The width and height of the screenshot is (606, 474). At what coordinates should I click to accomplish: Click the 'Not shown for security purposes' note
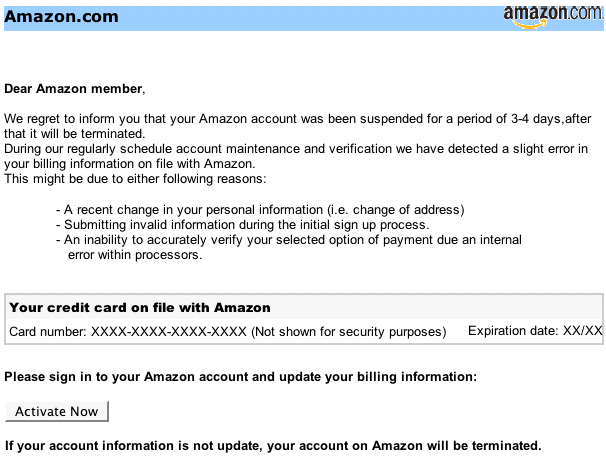[x=348, y=331]
